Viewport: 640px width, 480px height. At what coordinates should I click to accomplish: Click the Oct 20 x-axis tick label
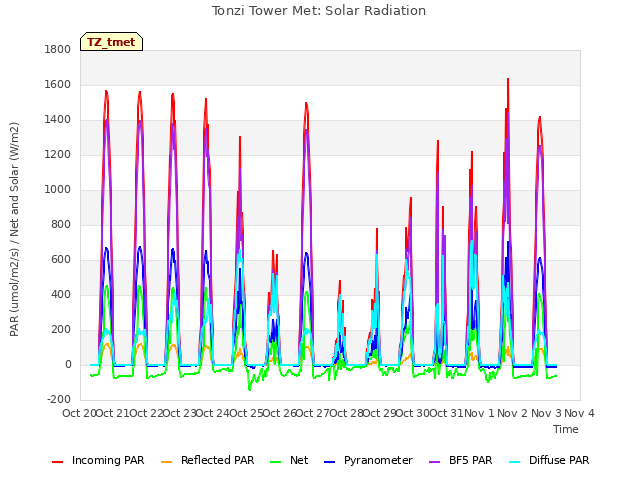(79, 413)
